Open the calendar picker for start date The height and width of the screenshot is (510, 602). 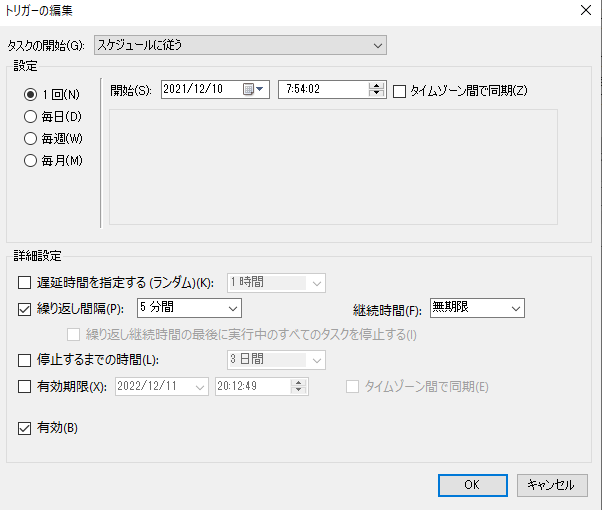[253, 89]
